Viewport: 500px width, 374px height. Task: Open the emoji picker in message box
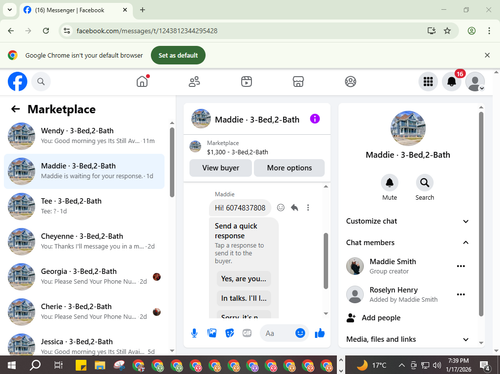[x=300, y=333]
